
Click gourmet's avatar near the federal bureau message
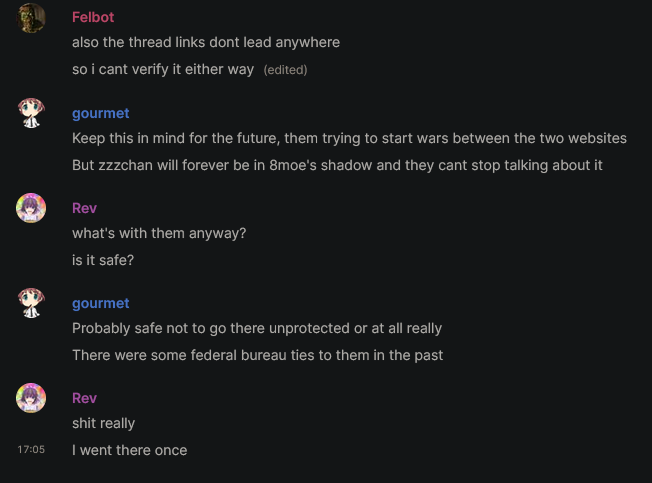coord(31,303)
